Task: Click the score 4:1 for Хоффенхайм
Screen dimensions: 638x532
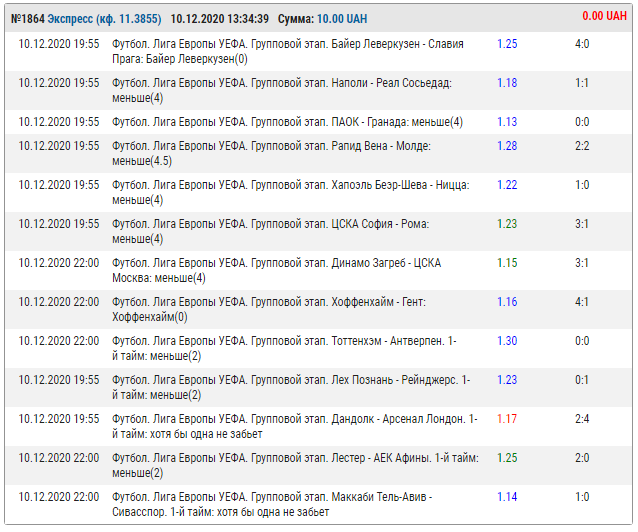Action: point(582,302)
